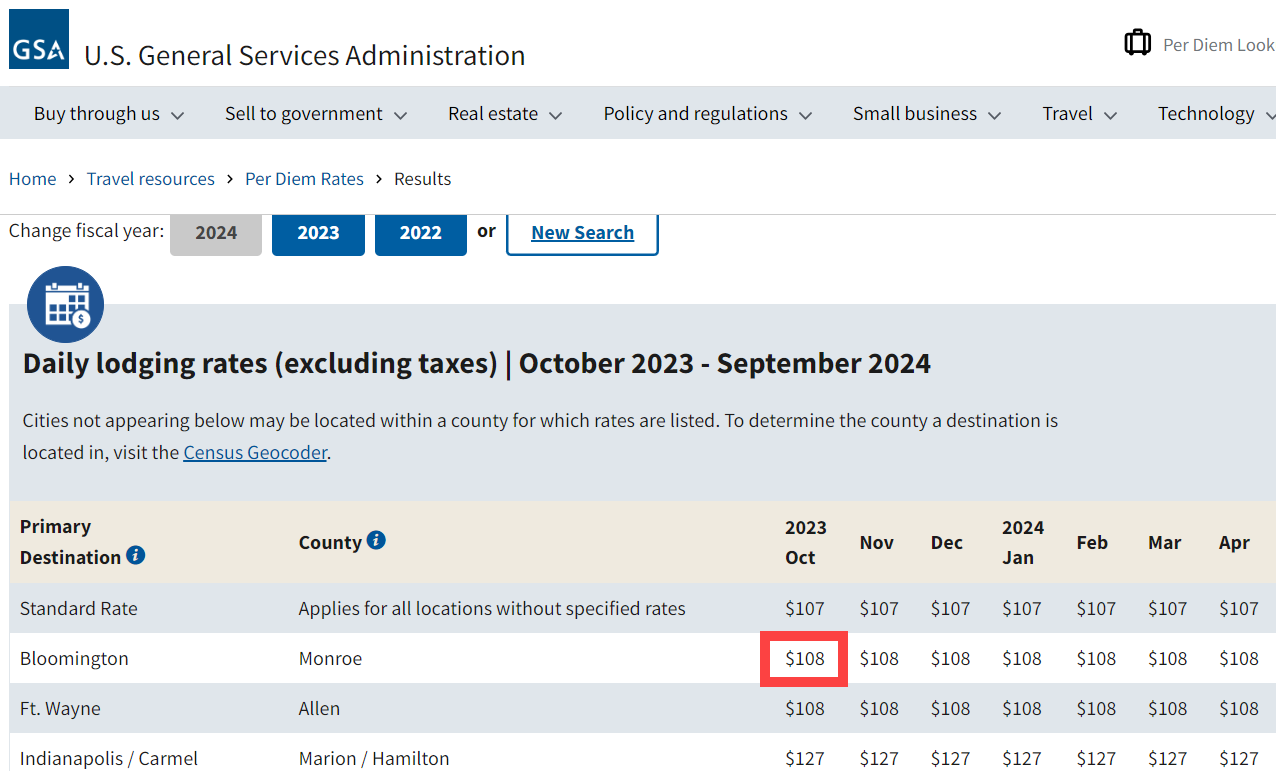Expand Policy and regulations menu
The width and height of the screenshot is (1276, 771).
(x=707, y=114)
